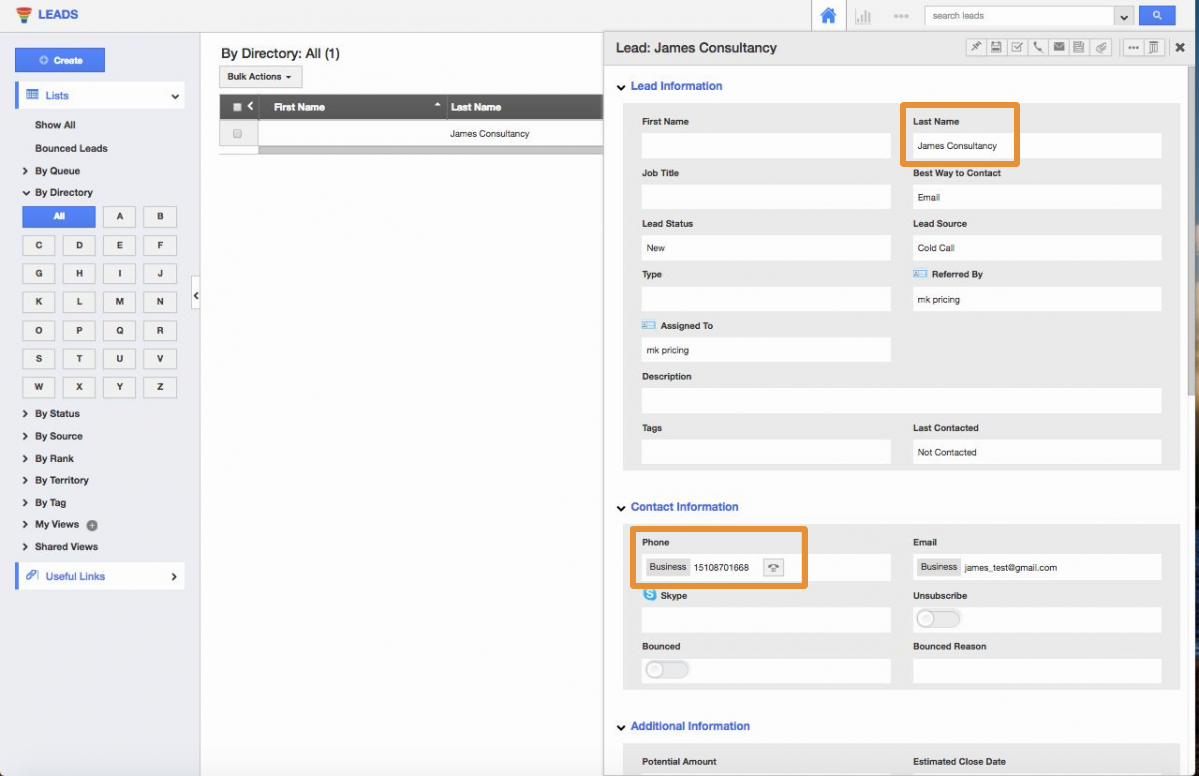Click the Home icon in top bar

click(x=828, y=16)
